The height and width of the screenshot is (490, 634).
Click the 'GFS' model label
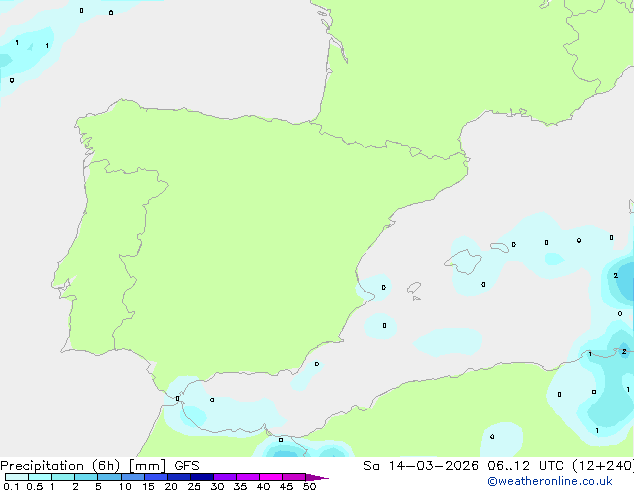tap(187, 466)
